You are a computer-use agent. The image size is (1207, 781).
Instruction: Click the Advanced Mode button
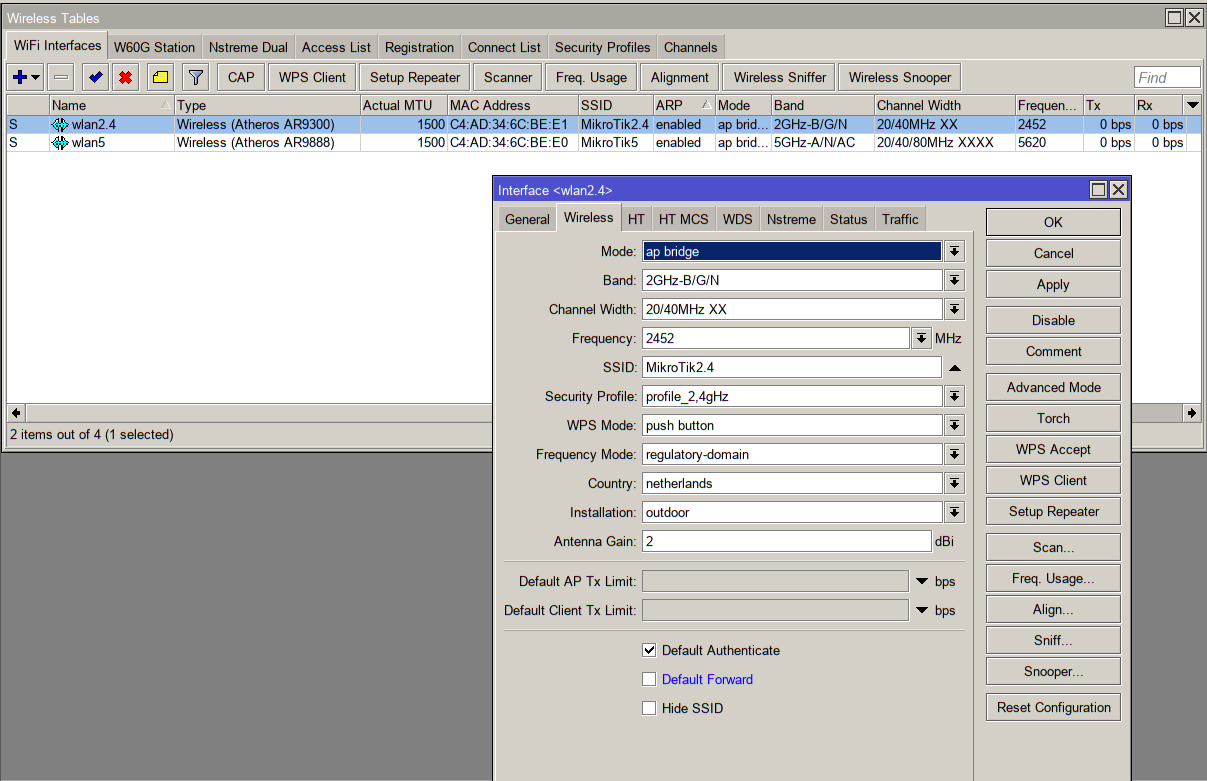coord(1053,387)
